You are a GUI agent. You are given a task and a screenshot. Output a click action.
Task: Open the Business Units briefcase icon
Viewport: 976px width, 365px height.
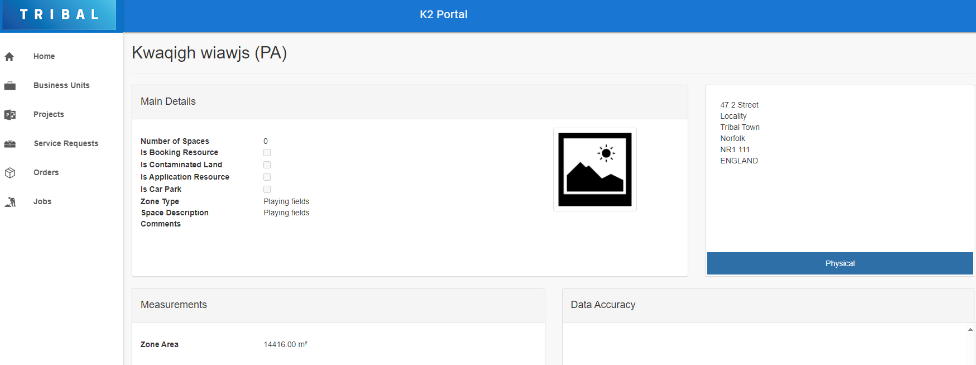pyautogui.click(x=9, y=86)
